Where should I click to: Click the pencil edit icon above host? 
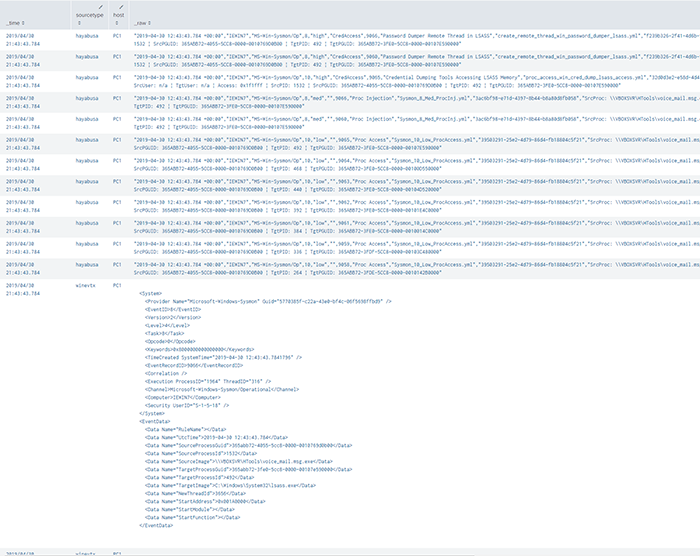tap(121, 7)
